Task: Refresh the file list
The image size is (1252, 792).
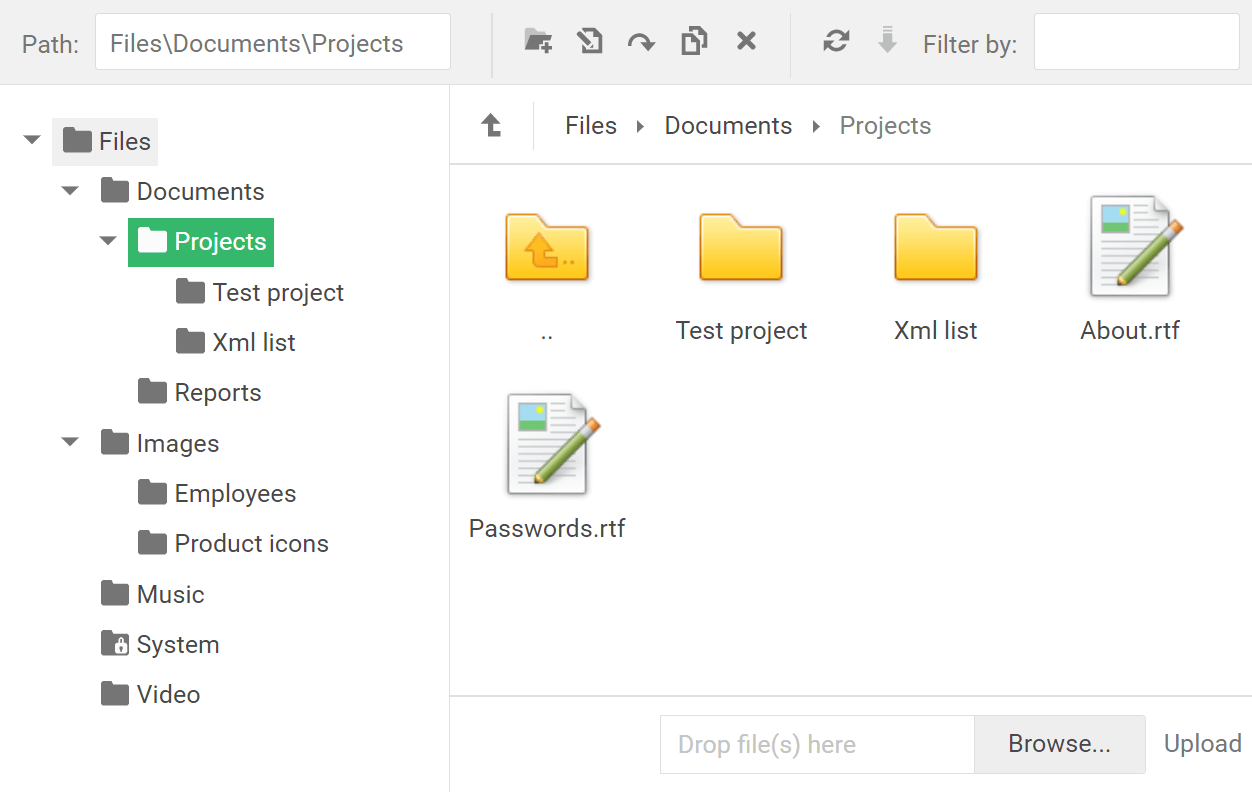Action: click(836, 41)
